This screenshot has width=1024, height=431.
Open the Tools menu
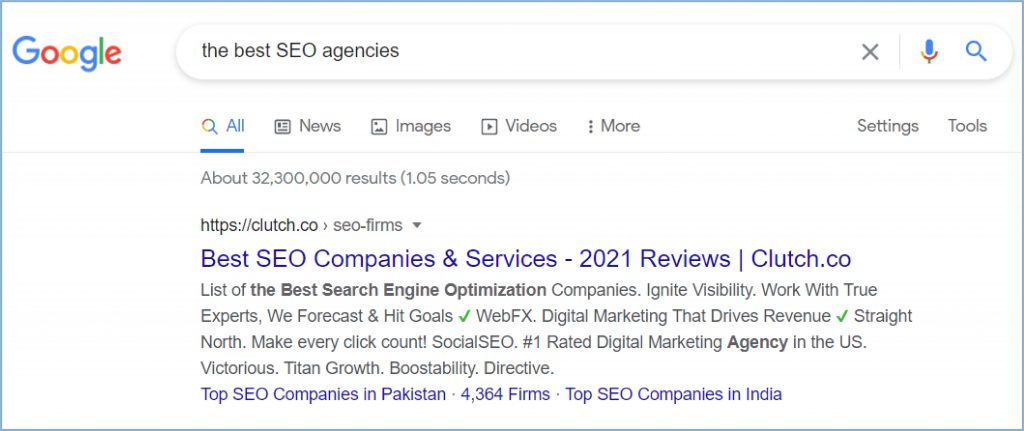coord(967,126)
